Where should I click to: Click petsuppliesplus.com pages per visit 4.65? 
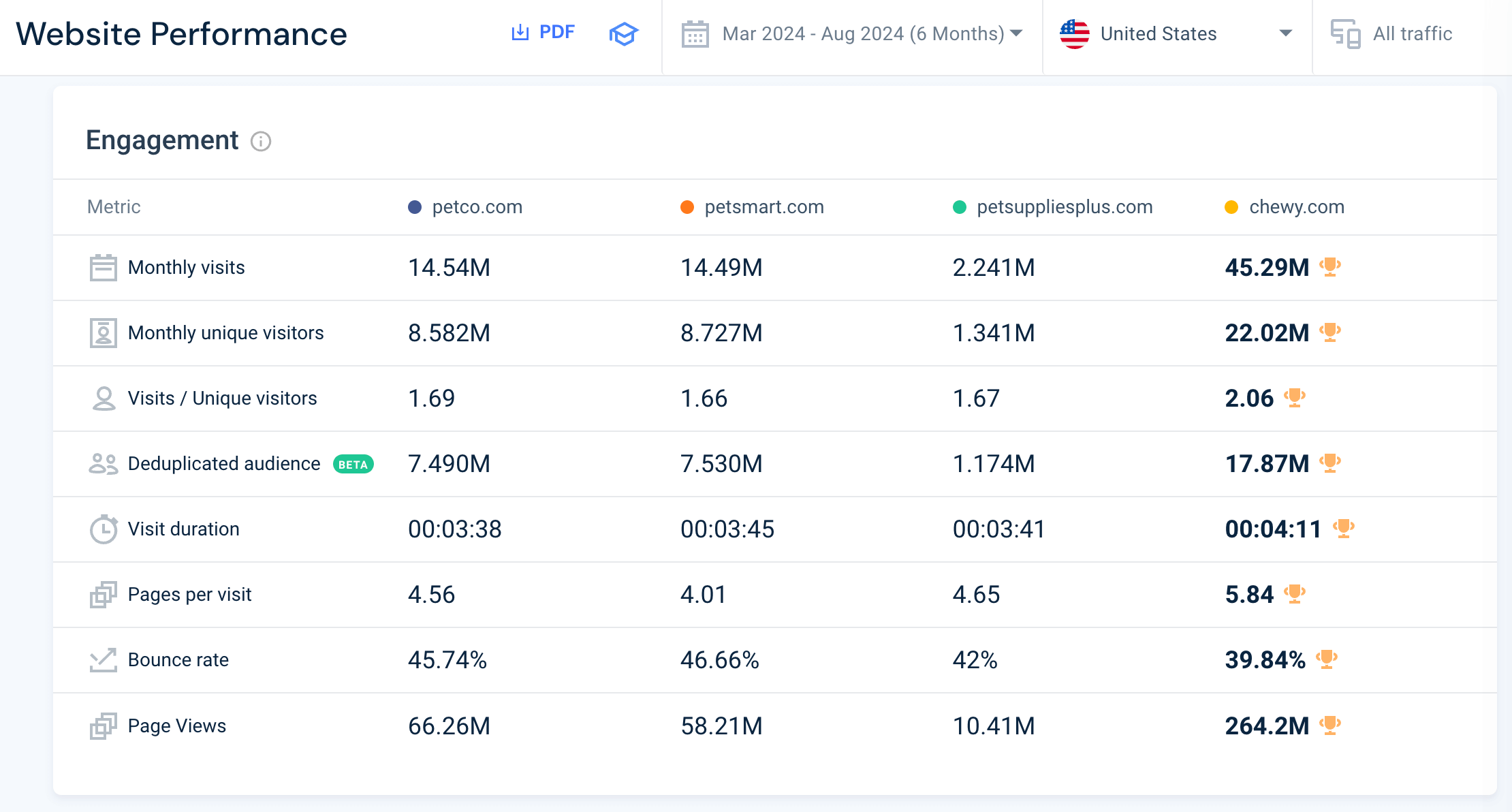pyautogui.click(x=976, y=595)
